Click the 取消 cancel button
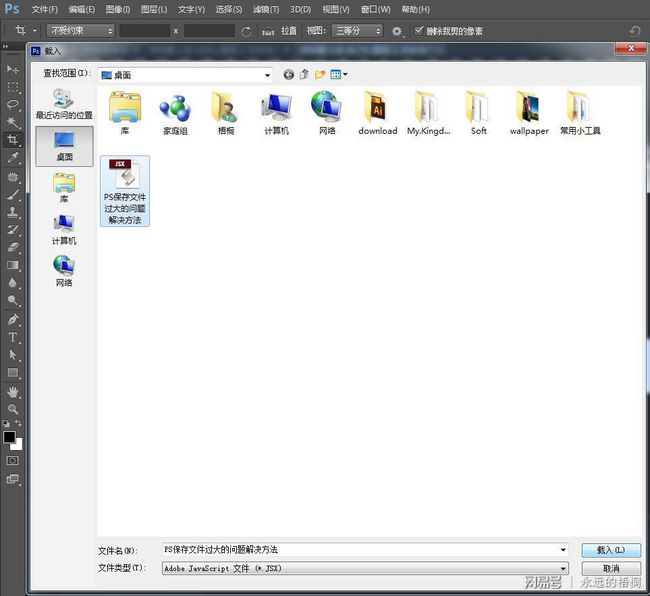Viewport: 650px width, 596px height. [611, 568]
